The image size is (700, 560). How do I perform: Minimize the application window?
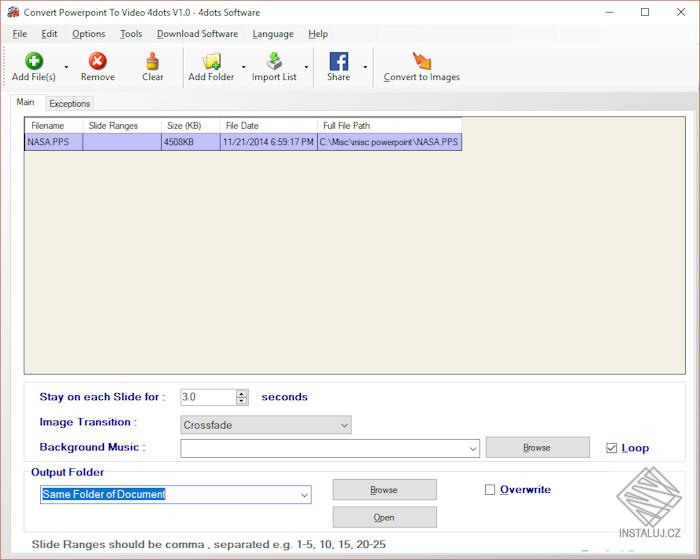point(609,12)
